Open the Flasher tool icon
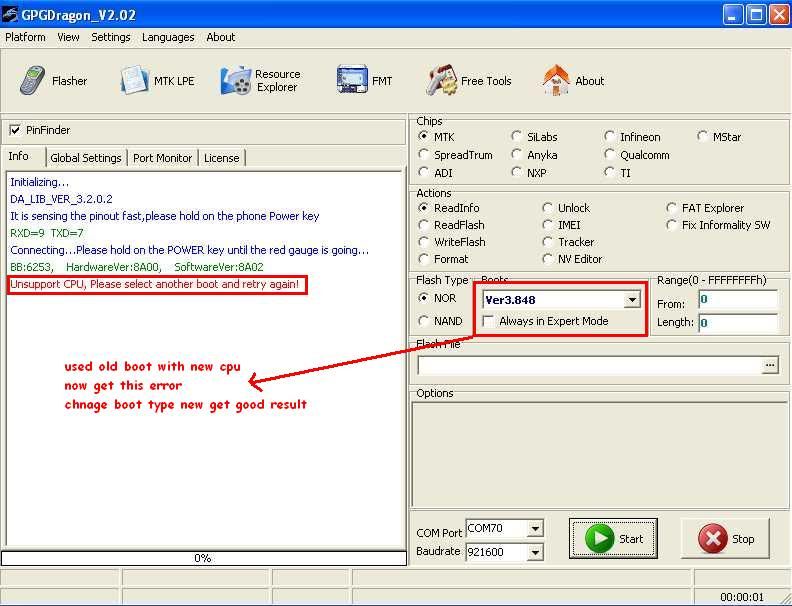792x606 pixels. 32,81
